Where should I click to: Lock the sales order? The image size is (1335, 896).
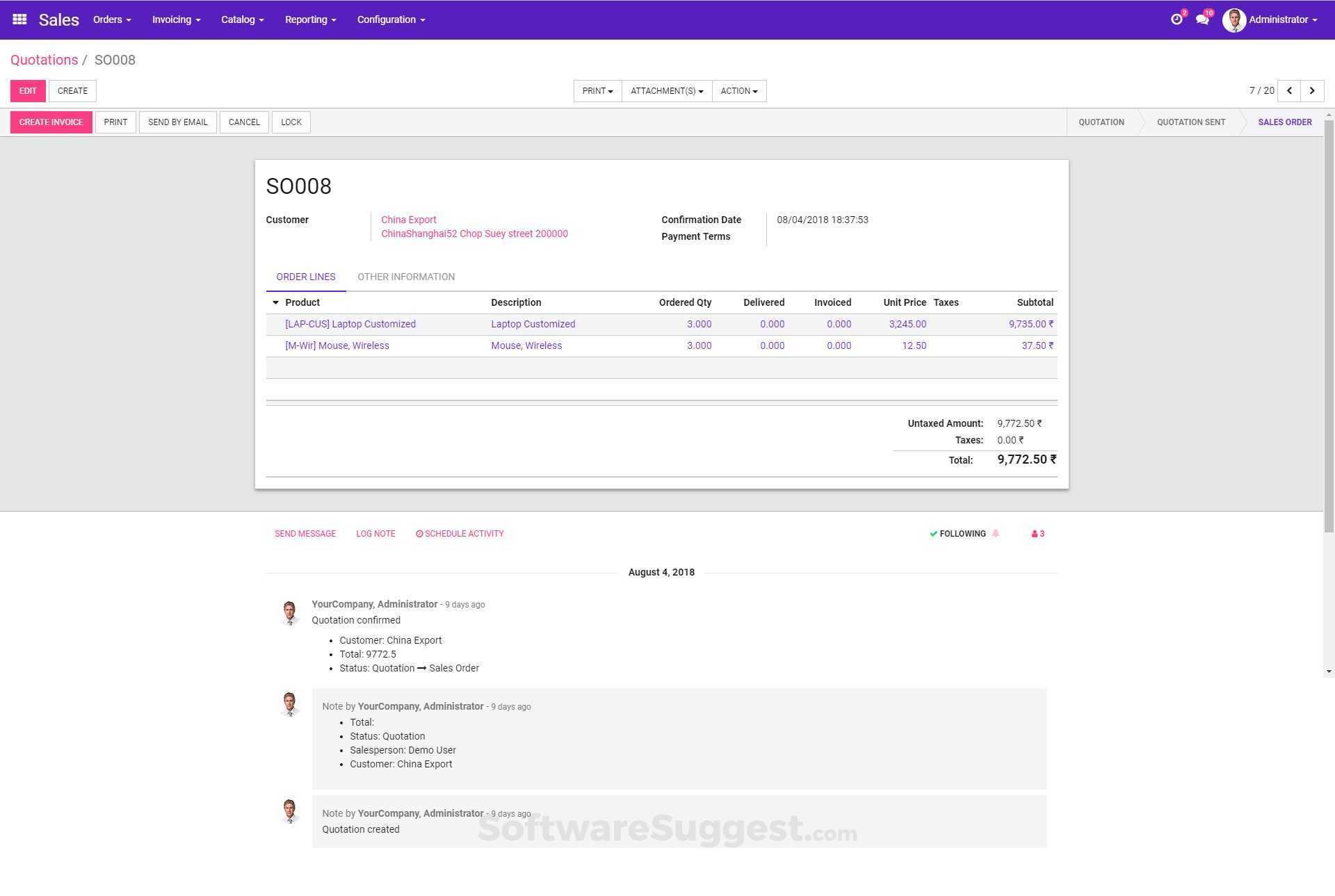point(291,122)
